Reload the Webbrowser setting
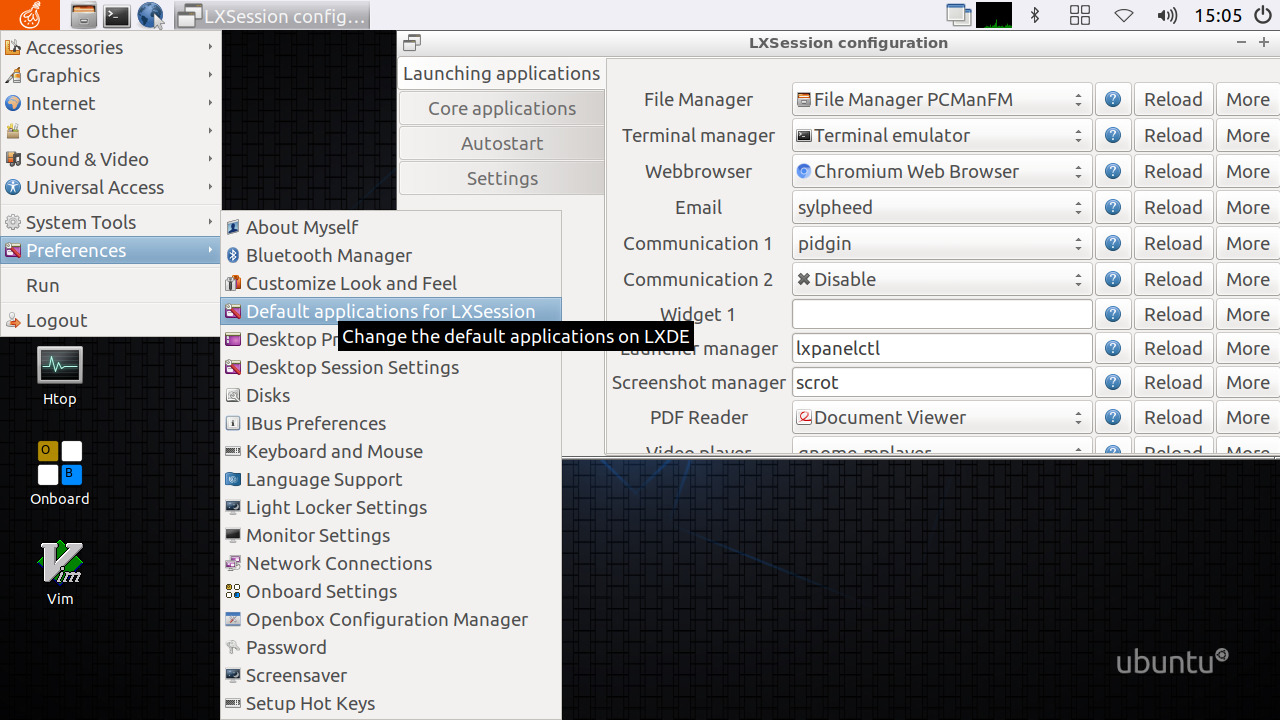1280x720 pixels. pos(1173,172)
